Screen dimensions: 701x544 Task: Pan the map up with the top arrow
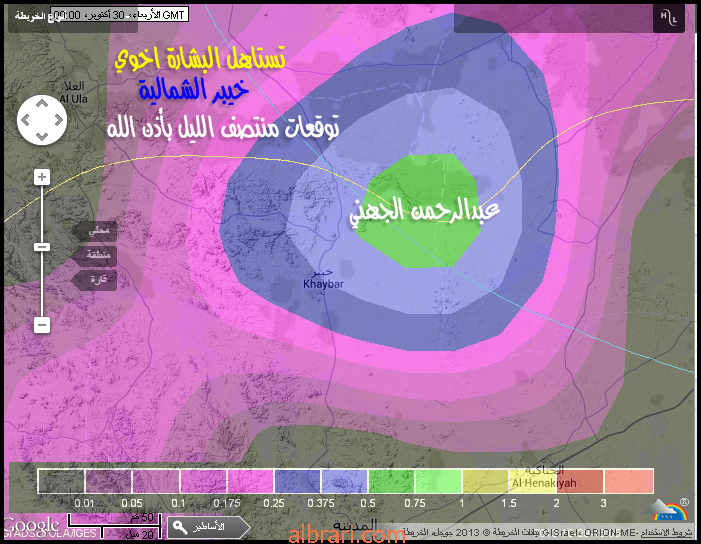42,104
